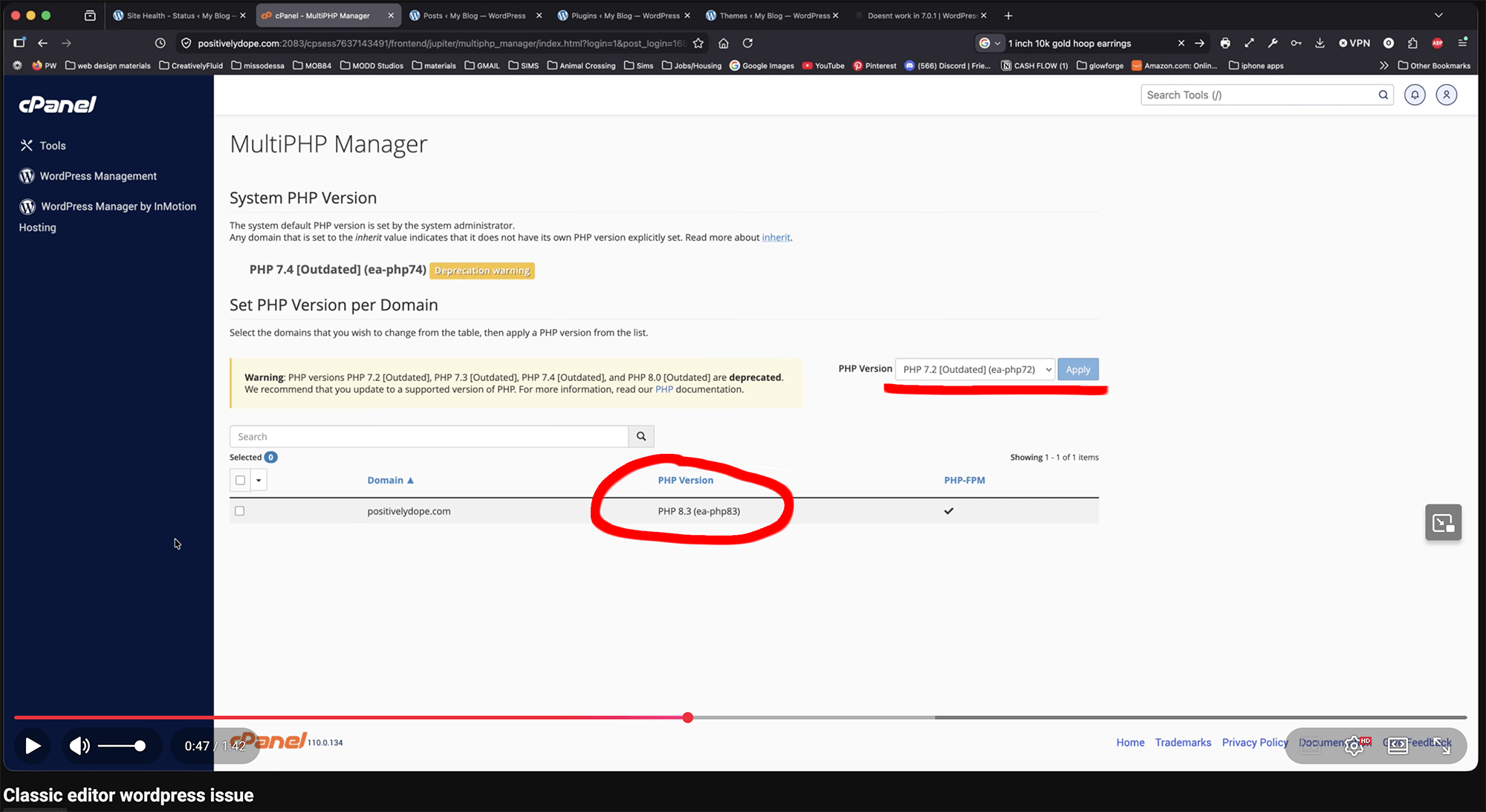This screenshot has height=812, width=1486.
Task: Go back in browser history
Action: (x=42, y=43)
